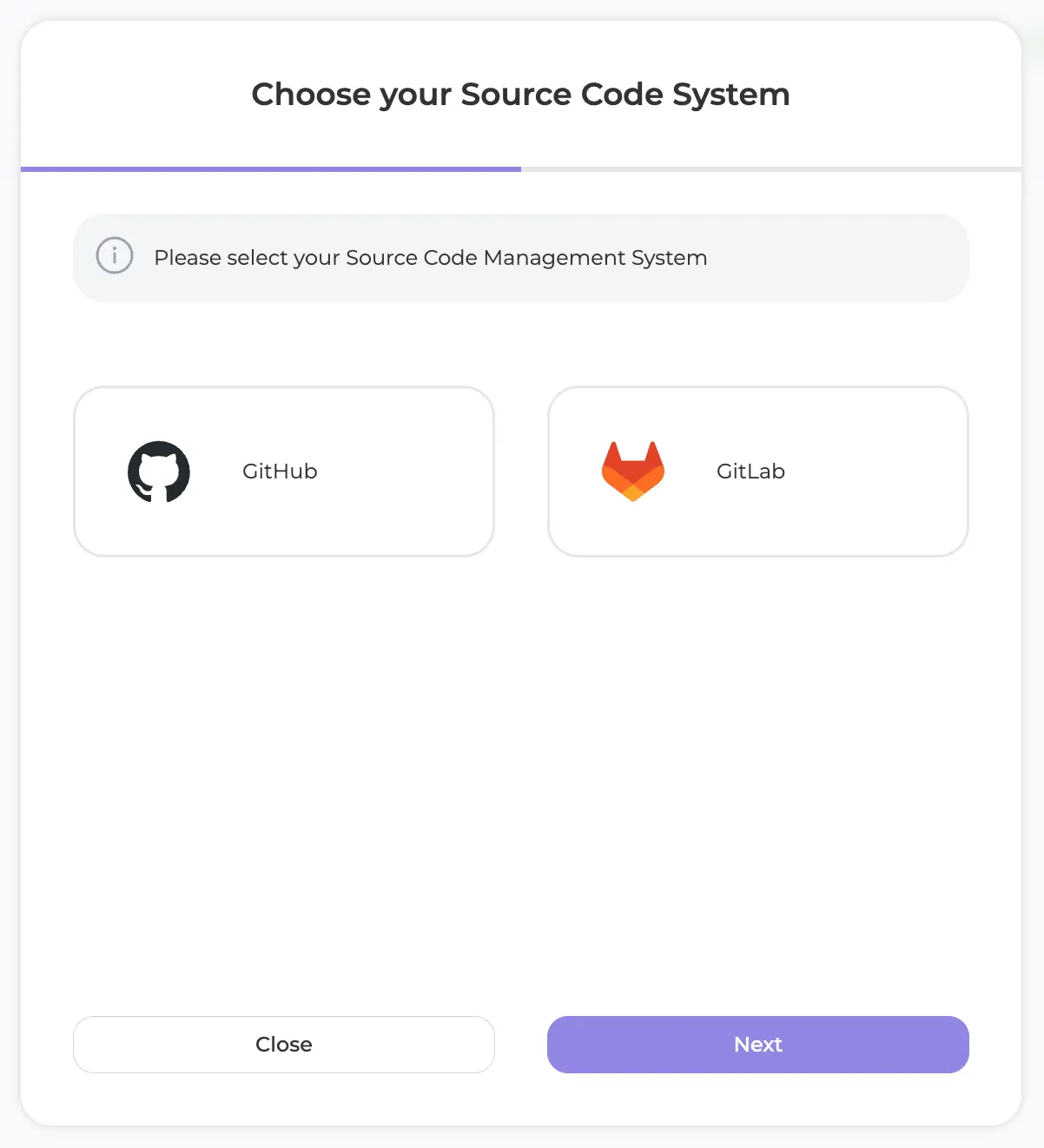Click blank space right of GitLab label
The image size is (1044, 1148).
tap(877, 472)
